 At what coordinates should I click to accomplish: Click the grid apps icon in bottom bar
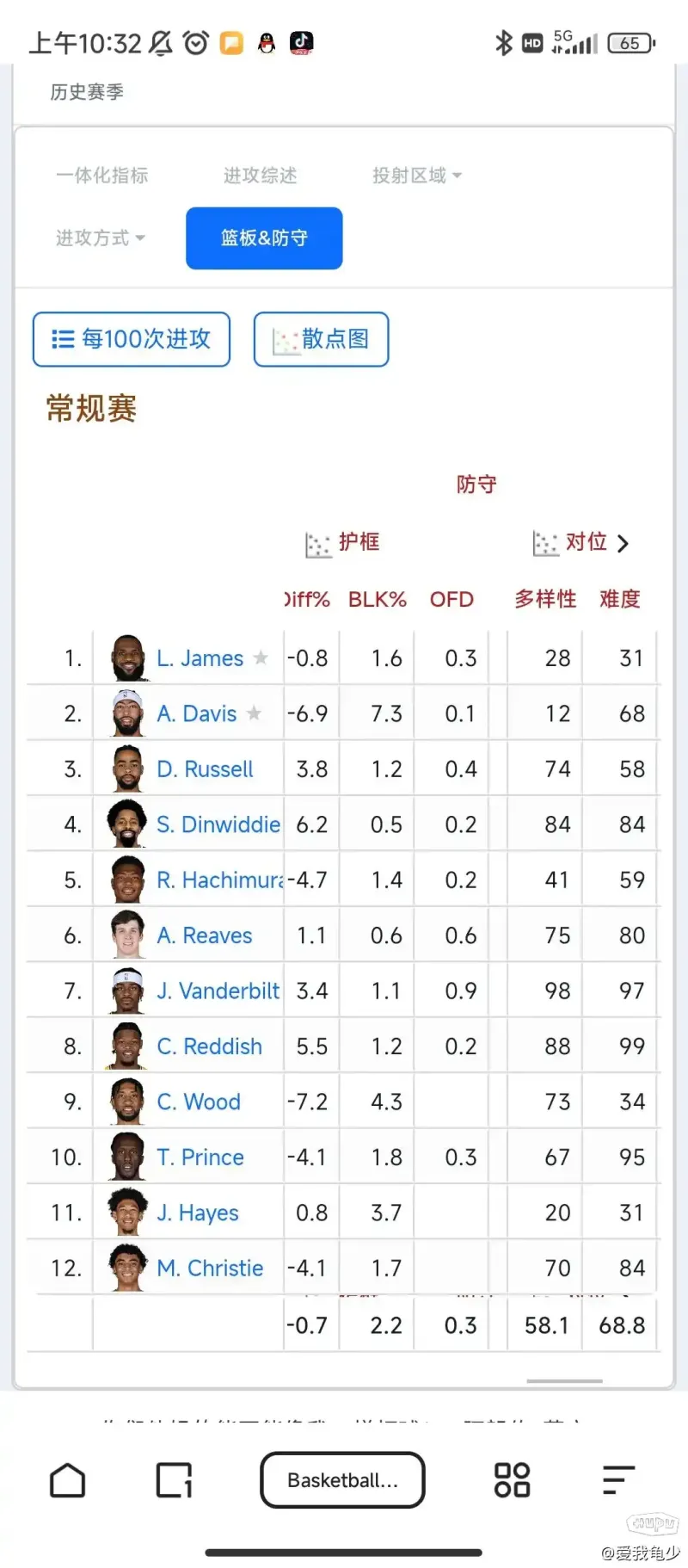(x=512, y=1479)
